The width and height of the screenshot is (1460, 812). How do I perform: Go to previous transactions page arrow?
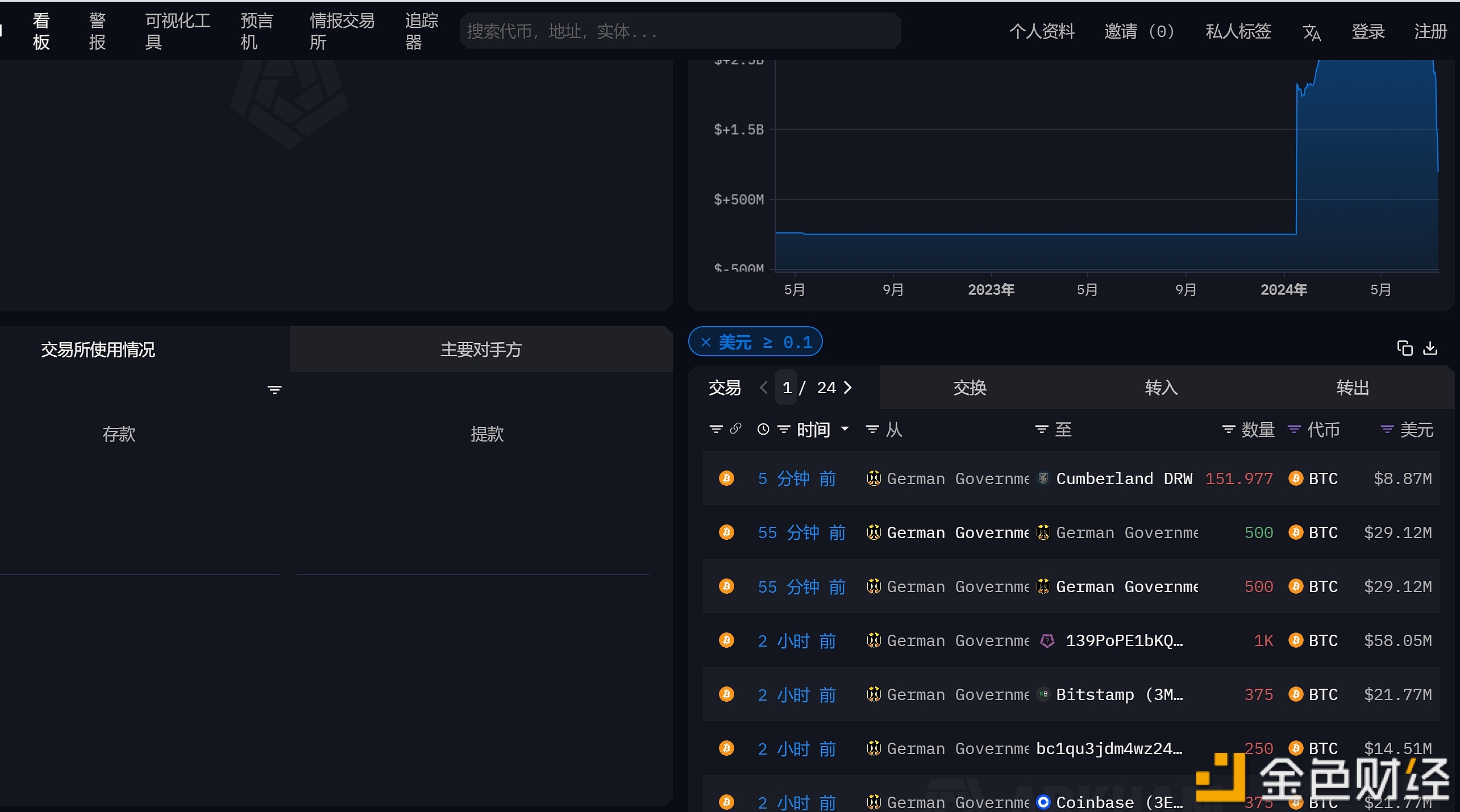pyautogui.click(x=764, y=388)
